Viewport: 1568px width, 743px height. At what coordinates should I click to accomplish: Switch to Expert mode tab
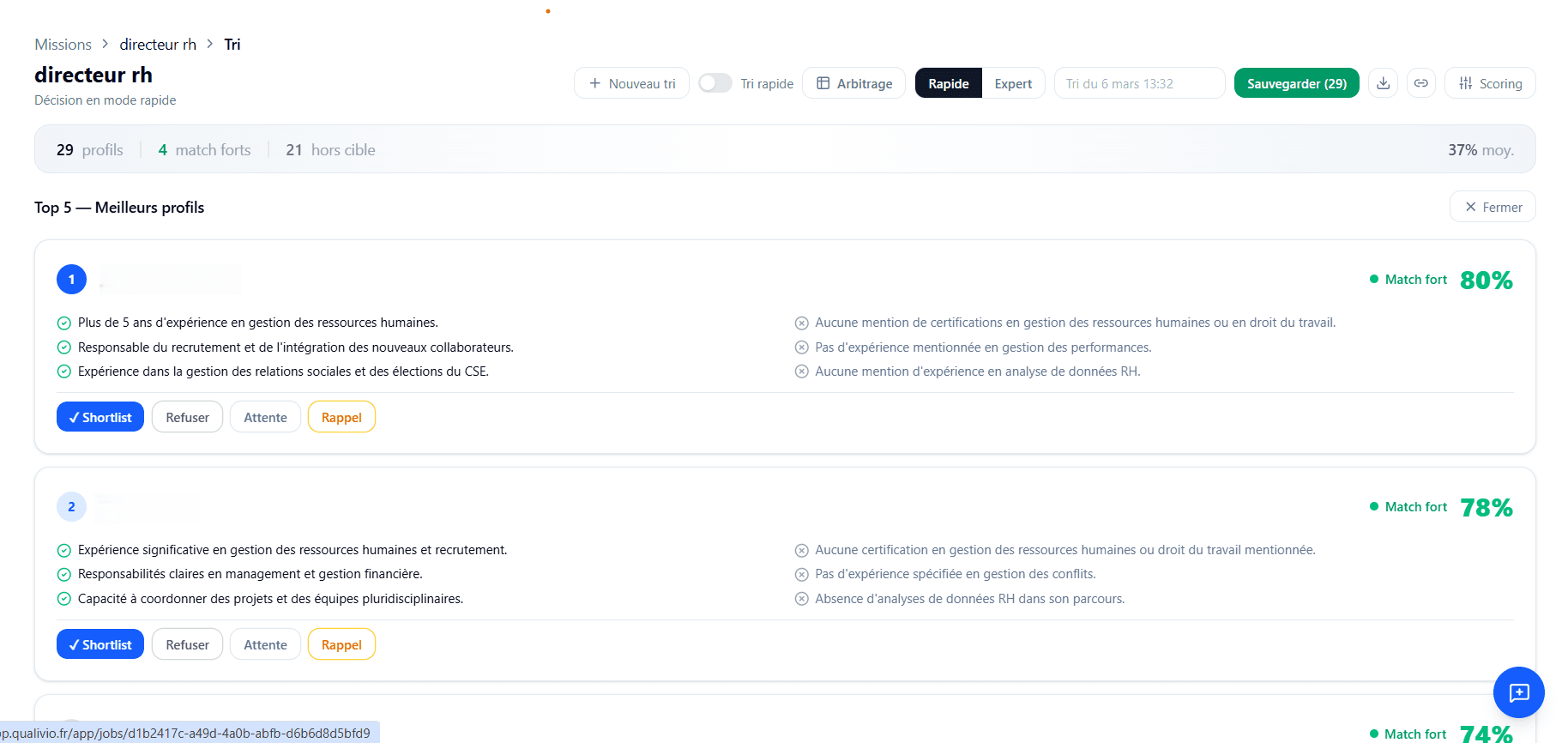(x=1013, y=83)
